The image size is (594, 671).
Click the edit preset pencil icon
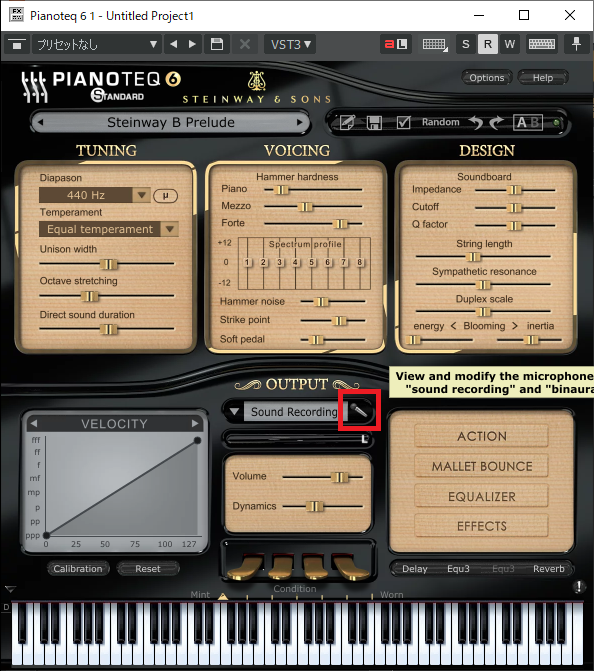tap(347, 123)
